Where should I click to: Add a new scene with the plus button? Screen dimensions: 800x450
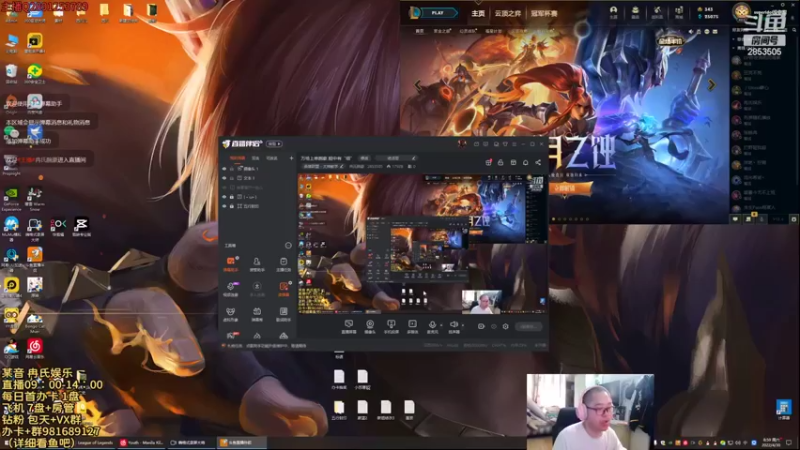(291, 158)
